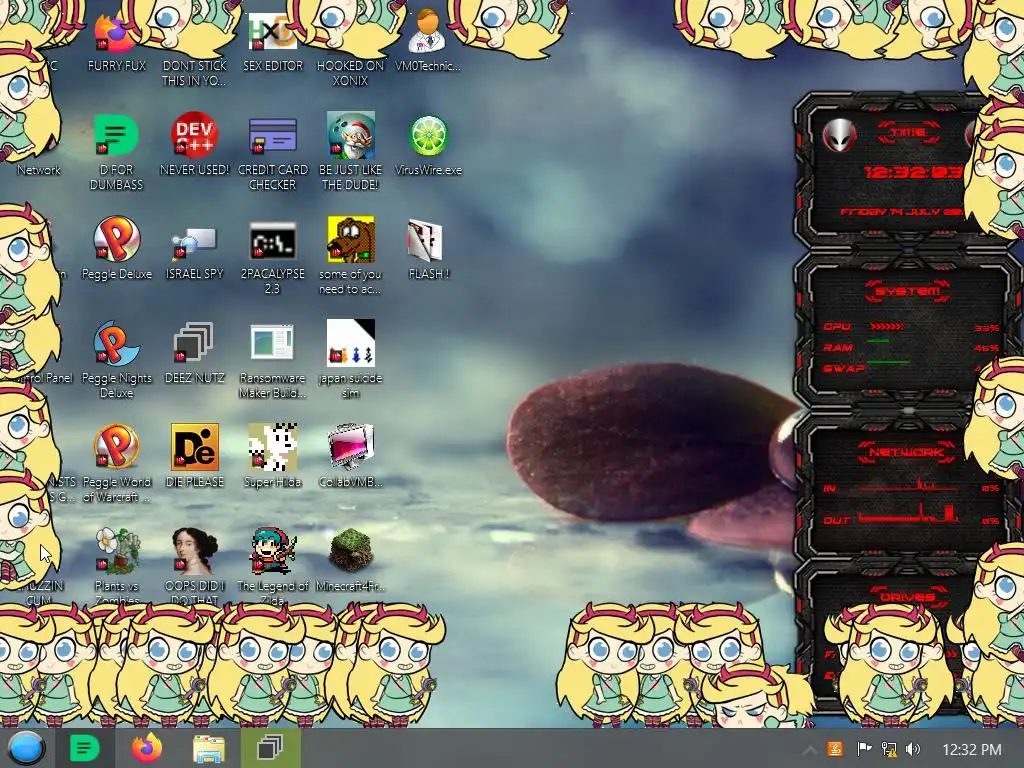1024x768 pixels.
Task: Click the Alienware head logo on widget
Action: [x=839, y=135]
